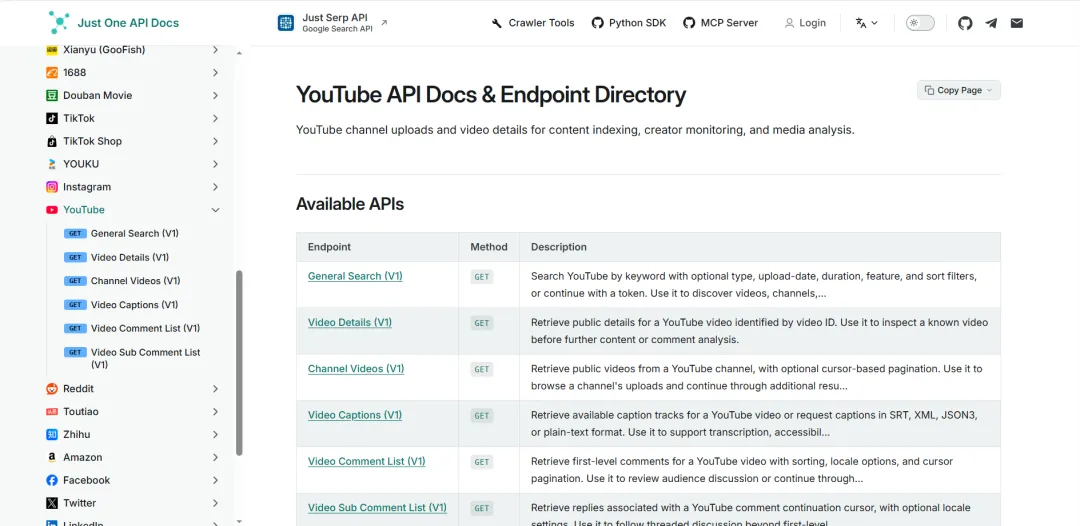Collapse the YouTube sidebar section chevron
1080x526 pixels.
[x=216, y=210]
